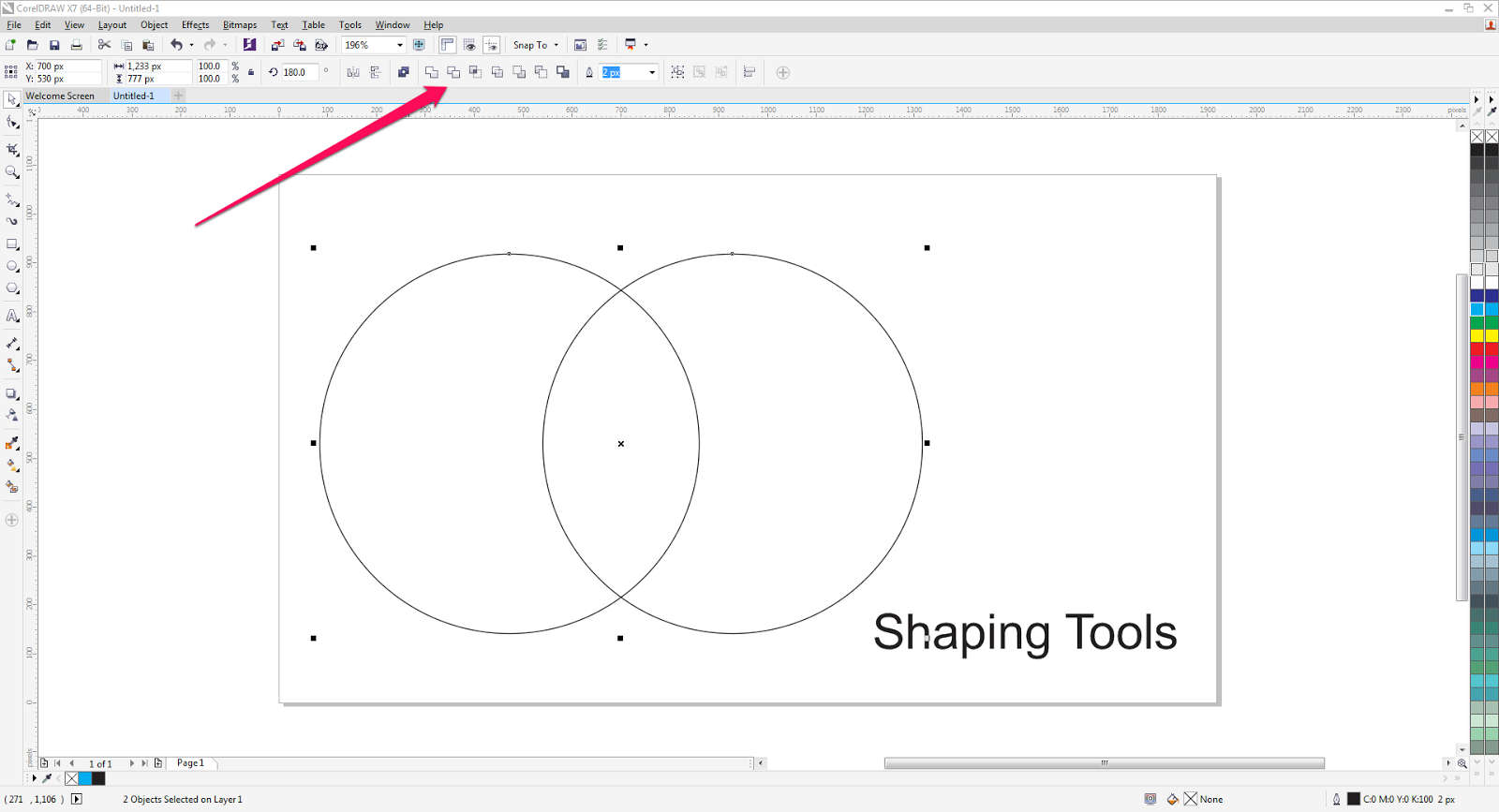Screen dimensions: 1499x812
Task: Select the Freehand tool
Action: click(12, 199)
